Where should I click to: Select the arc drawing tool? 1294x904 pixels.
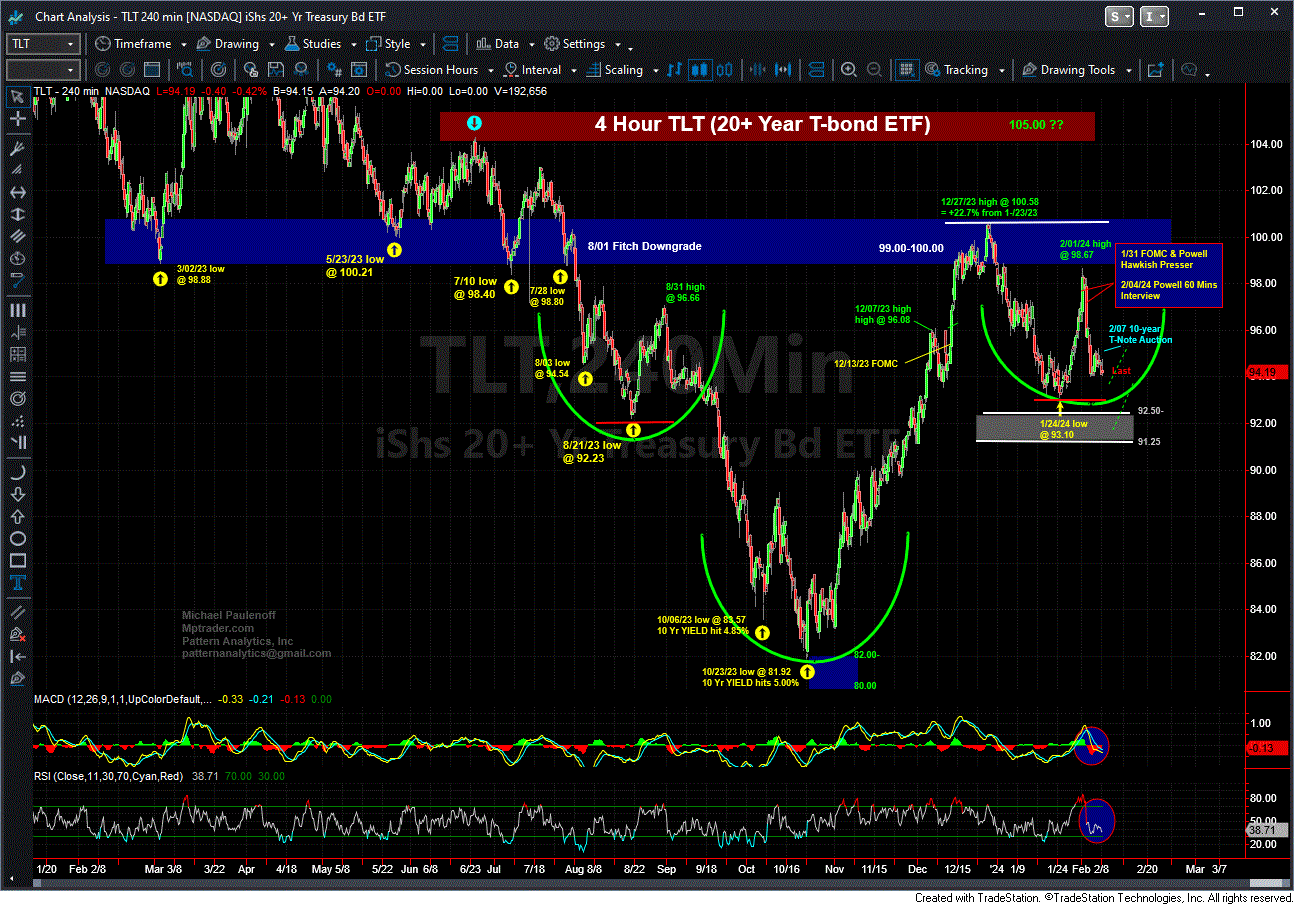[x=16, y=472]
